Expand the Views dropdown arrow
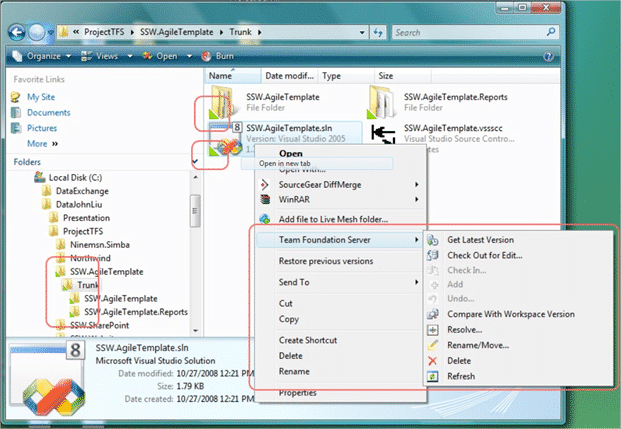Viewport: 621px width, 429px height. 130,56
